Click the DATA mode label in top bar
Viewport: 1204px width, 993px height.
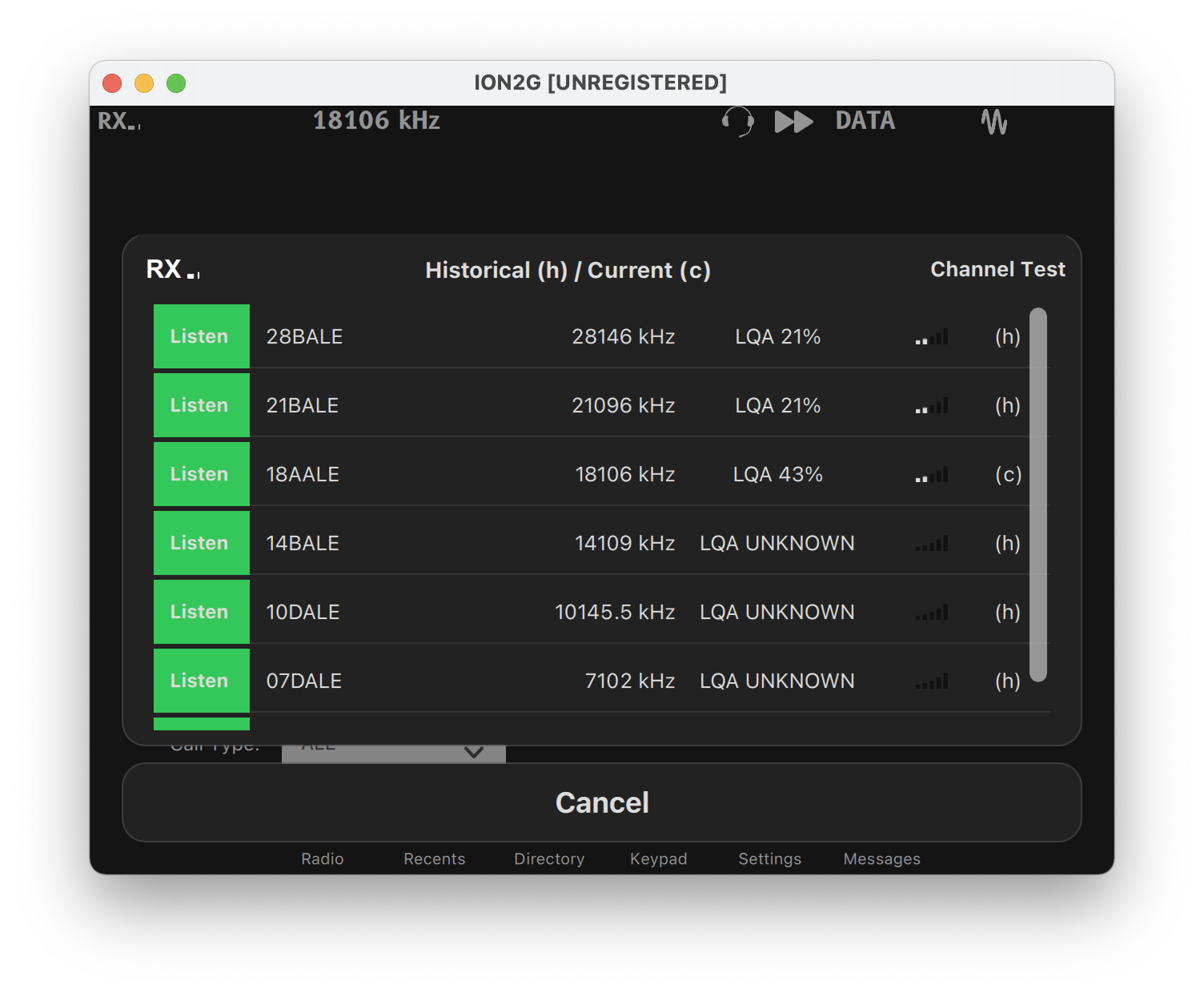pos(865,121)
